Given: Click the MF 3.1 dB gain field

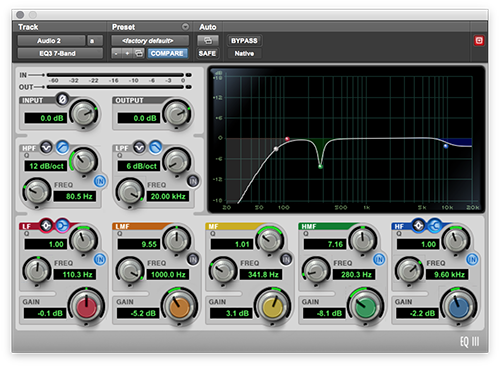Looking at the screenshot, I should click(x=231, y=313).
